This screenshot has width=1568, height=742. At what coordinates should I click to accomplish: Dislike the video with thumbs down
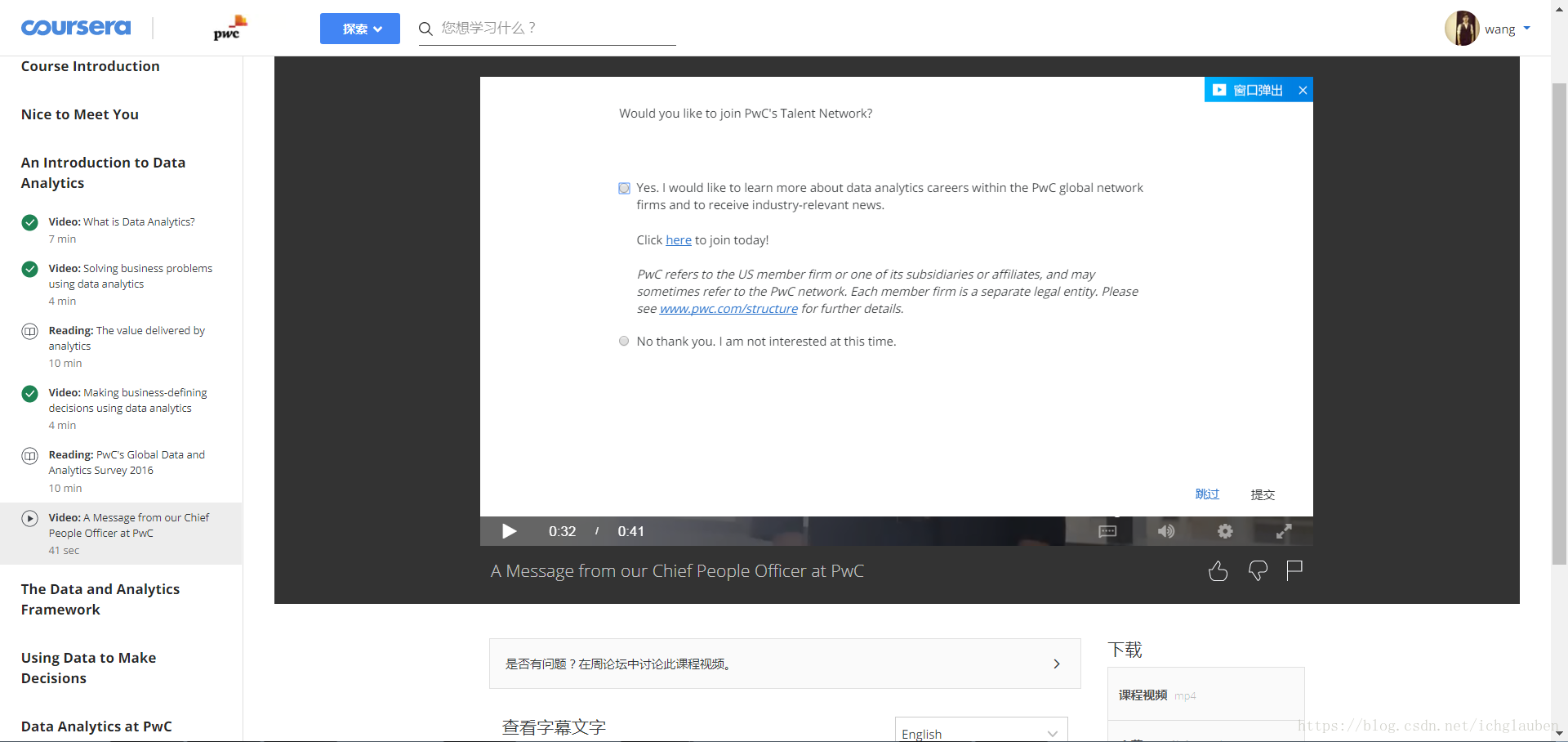[x=1258, y=570]
